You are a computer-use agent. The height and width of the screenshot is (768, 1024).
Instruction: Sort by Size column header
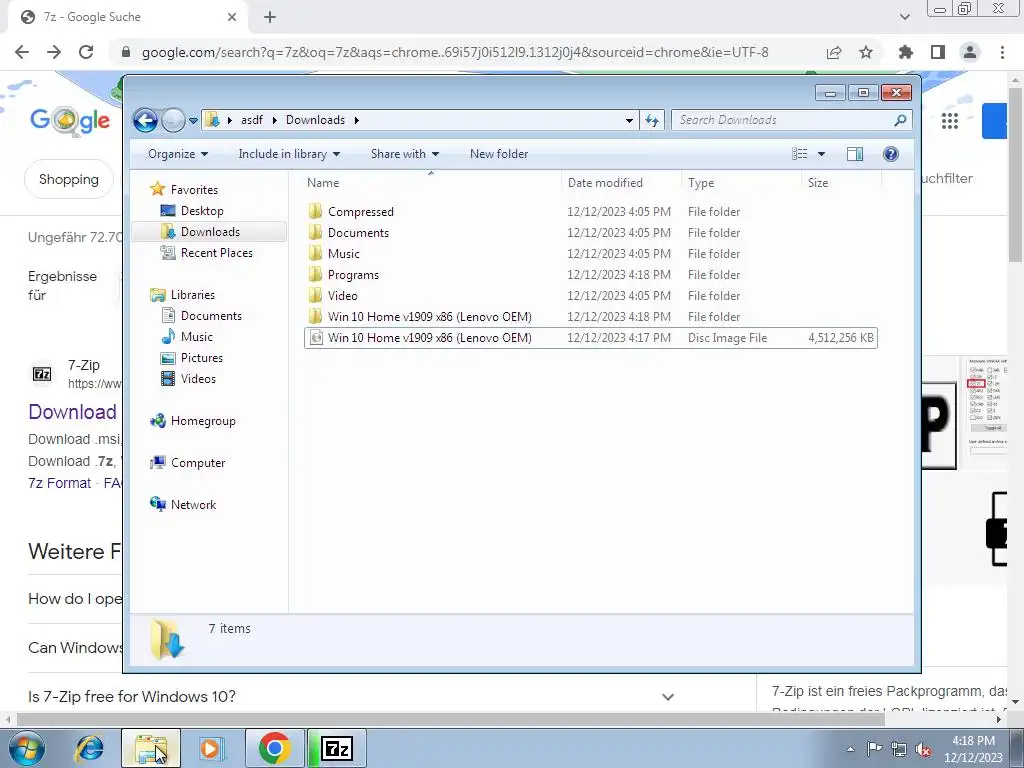[841, 184]
